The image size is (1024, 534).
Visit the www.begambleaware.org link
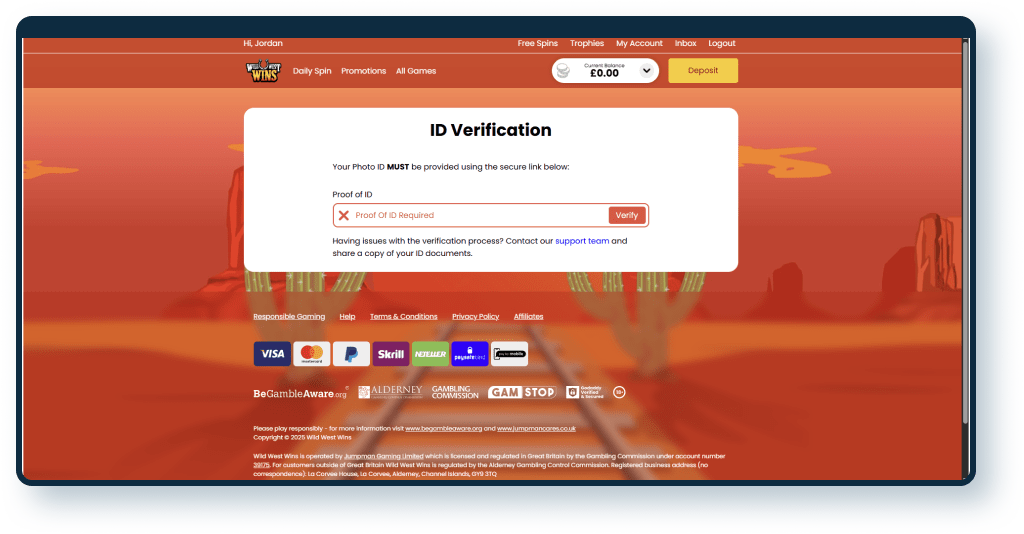443,429
